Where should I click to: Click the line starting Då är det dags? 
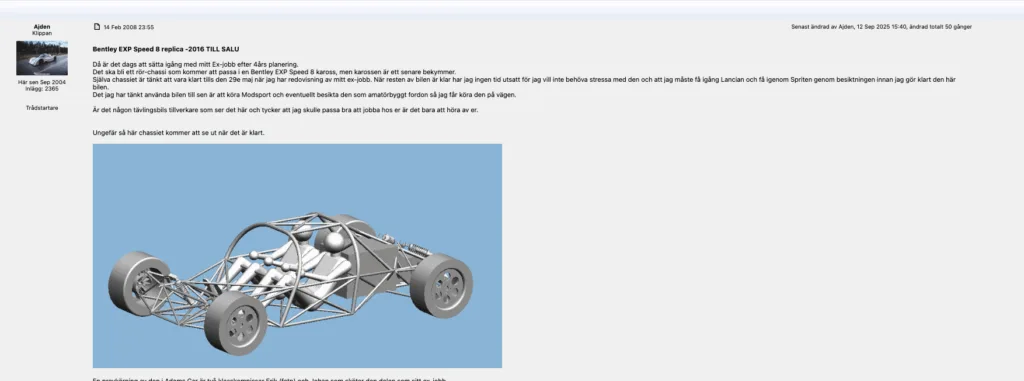[195, 64]
